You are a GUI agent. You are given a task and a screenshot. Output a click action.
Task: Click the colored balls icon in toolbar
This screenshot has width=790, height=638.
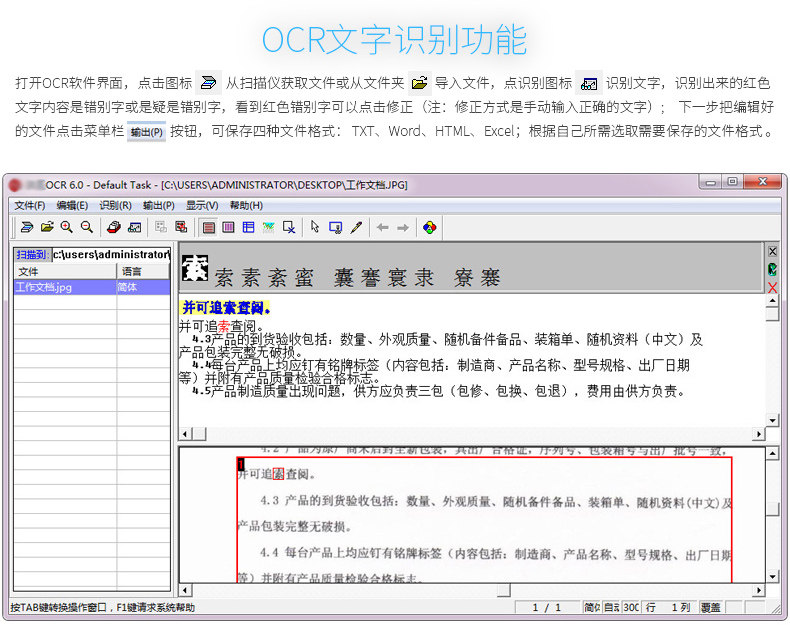pos(430,228)
